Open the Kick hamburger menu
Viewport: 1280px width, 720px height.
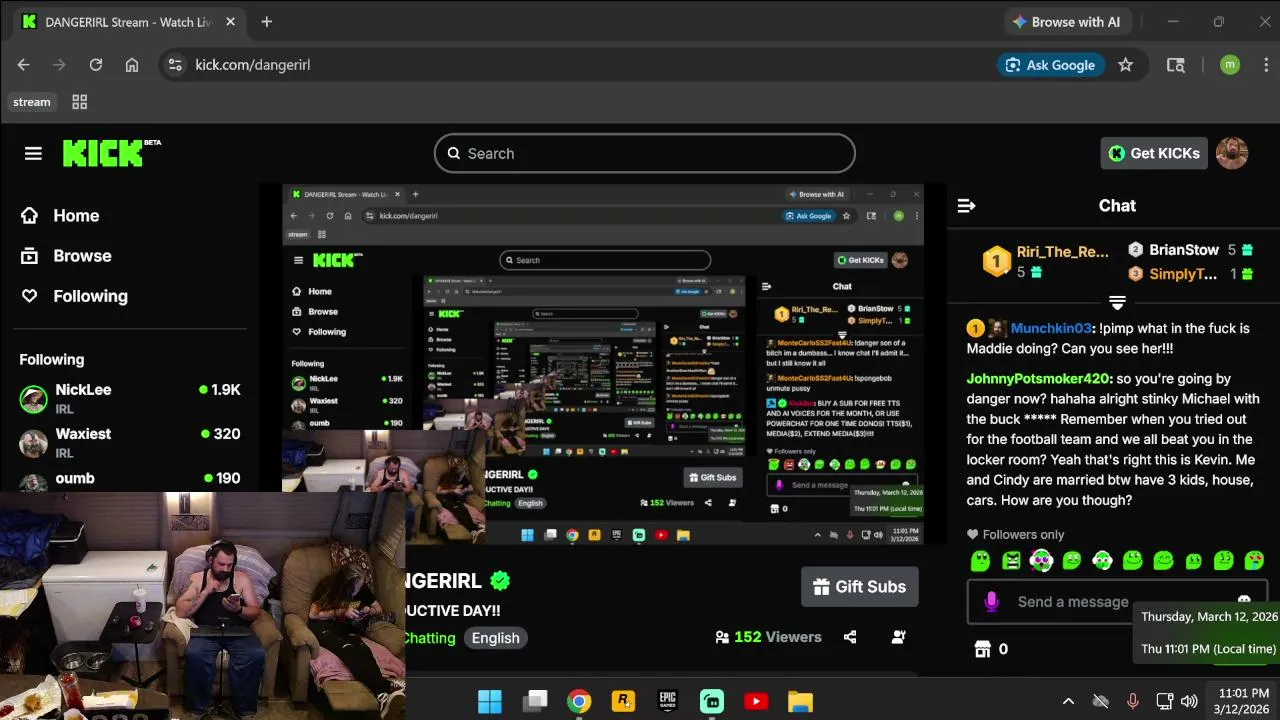[33, 153]
